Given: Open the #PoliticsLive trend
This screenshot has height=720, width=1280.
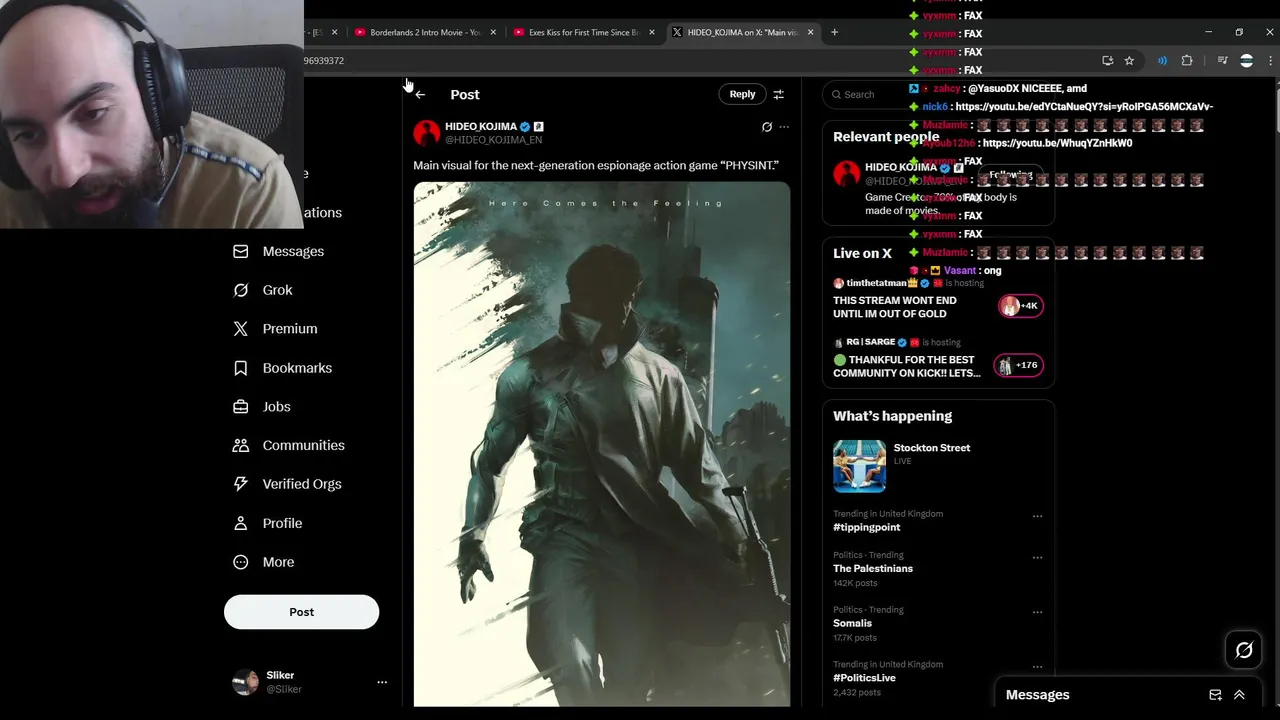Looking at the screenshot, I should click(864, 678).
